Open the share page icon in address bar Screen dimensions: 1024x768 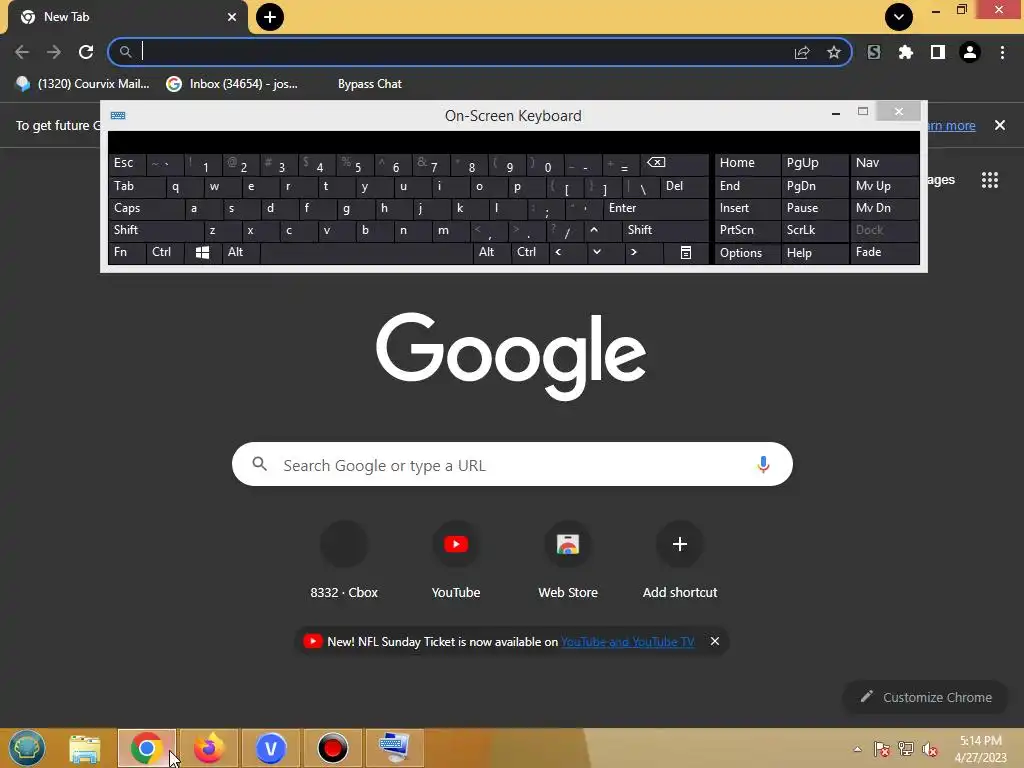(x=802, y=52)
